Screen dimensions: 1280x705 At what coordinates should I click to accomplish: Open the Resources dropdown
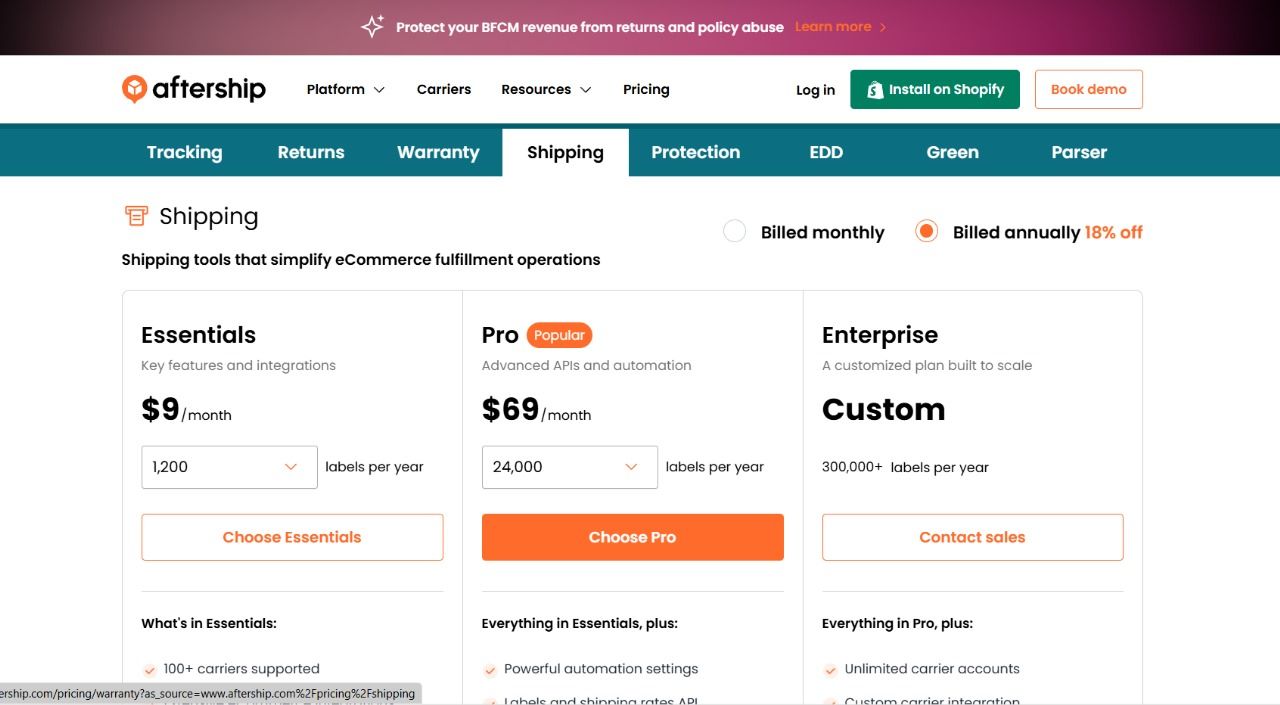click(546, 89)
